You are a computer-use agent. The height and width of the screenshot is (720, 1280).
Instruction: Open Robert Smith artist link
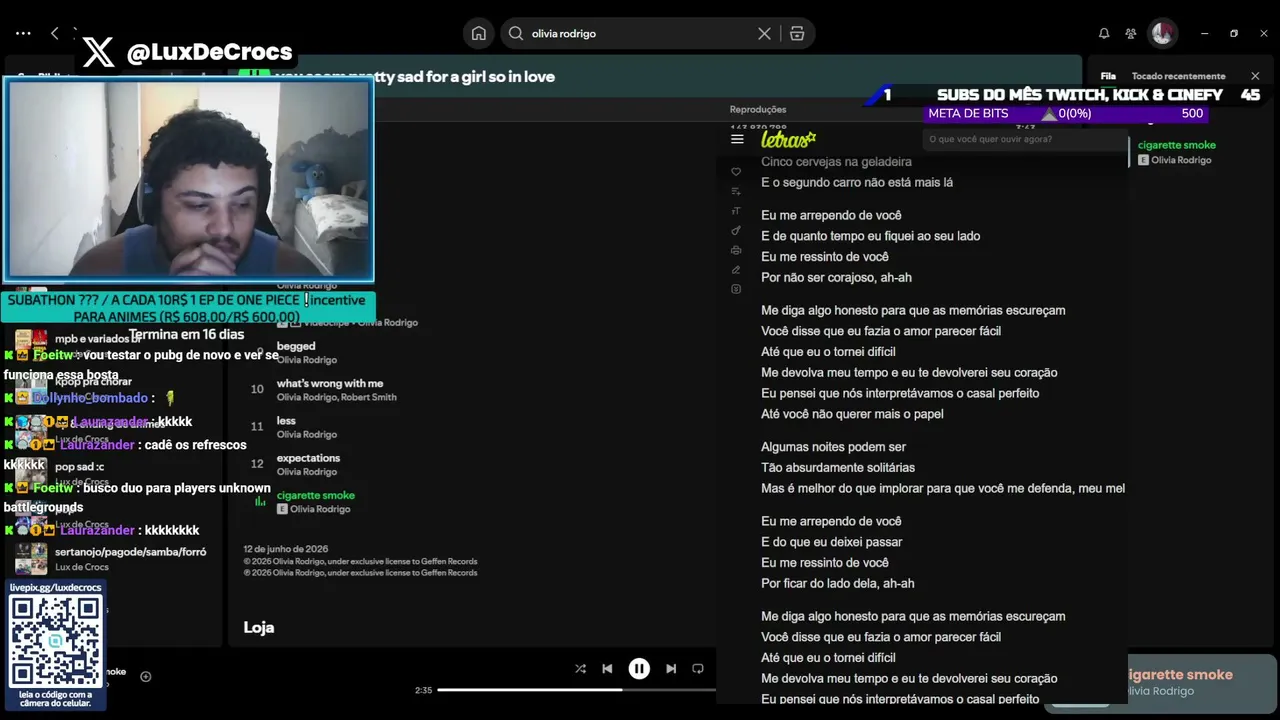point(369,397)
